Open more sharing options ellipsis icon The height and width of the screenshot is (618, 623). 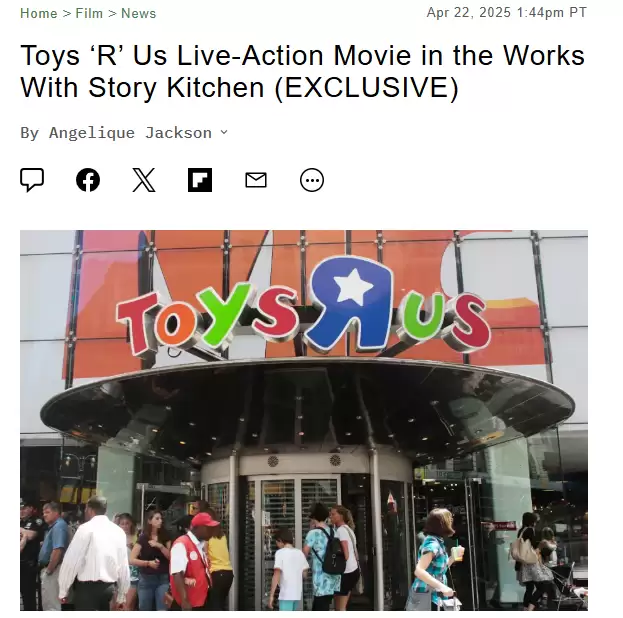coord(312,180)
